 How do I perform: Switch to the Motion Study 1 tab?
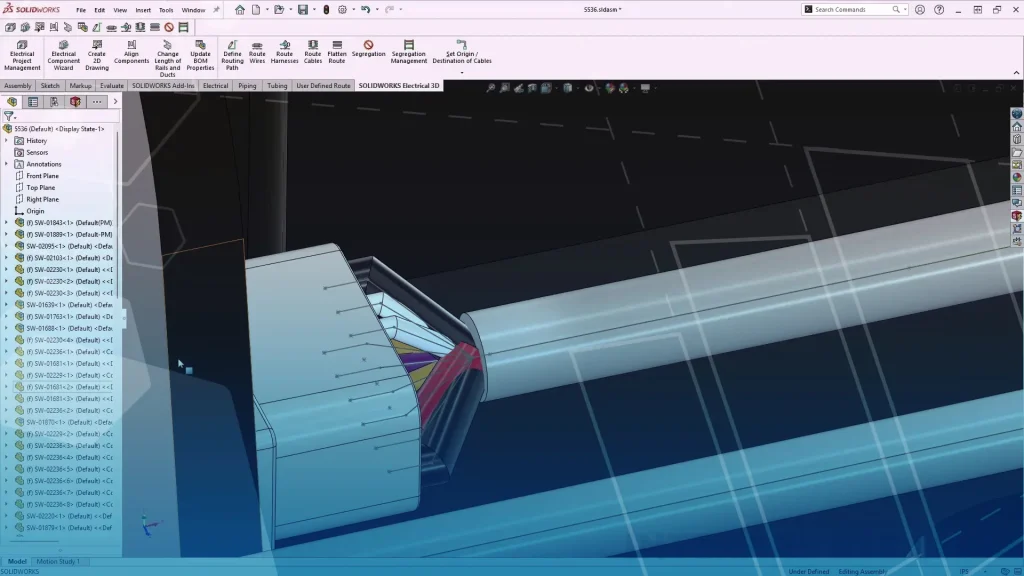[x=60, y=561]
